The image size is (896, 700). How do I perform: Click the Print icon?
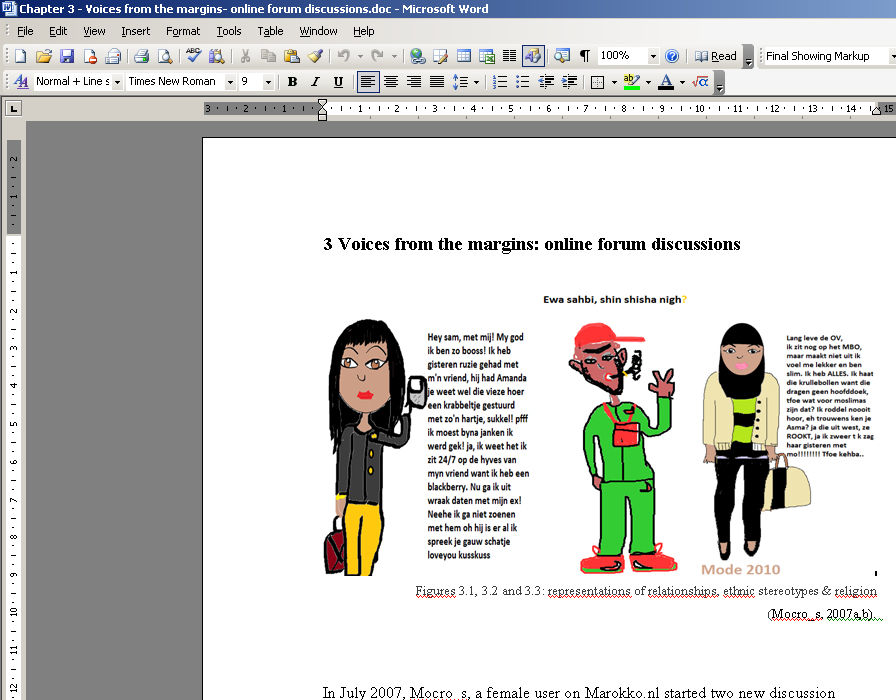pyautogui.click(x=141, y=56)
